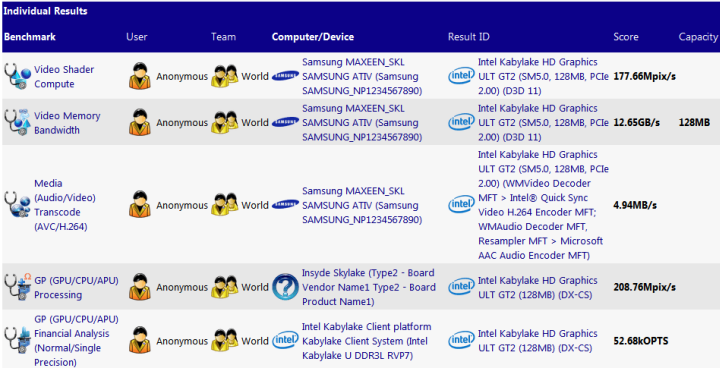Viewport: 720px width, 368px height.
Task: Open Samsung MAXEEN_SKL device link in Media Transcode row
Action: (x=362, y=205)
